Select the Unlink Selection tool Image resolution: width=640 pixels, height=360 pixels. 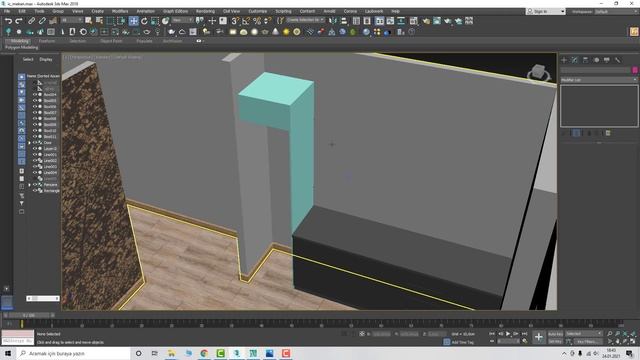click(x=42, y=20)
